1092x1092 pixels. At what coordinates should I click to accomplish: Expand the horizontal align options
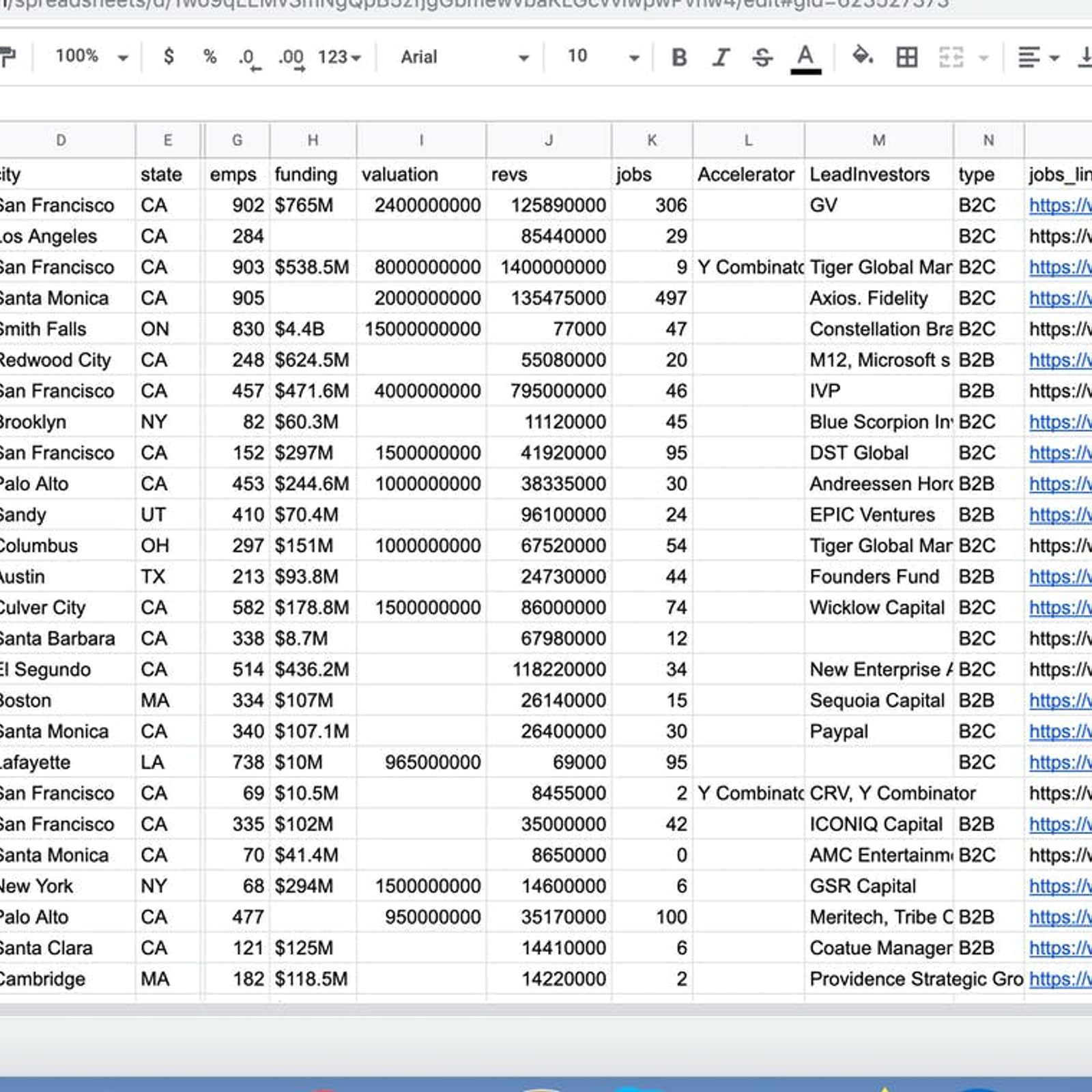point(1038,57)
